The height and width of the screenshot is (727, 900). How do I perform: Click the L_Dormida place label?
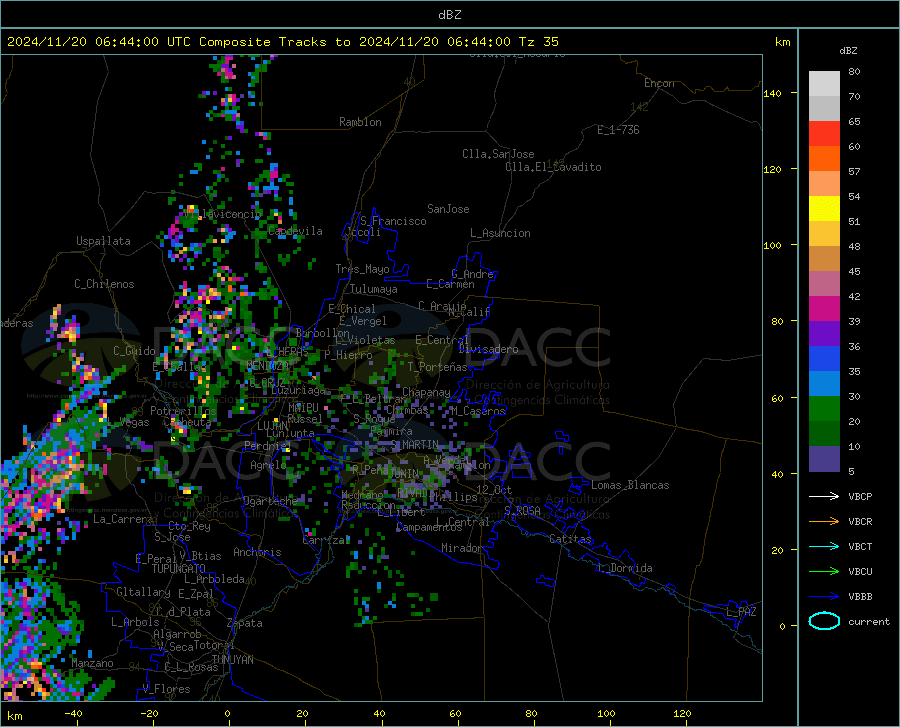point(625,568)
